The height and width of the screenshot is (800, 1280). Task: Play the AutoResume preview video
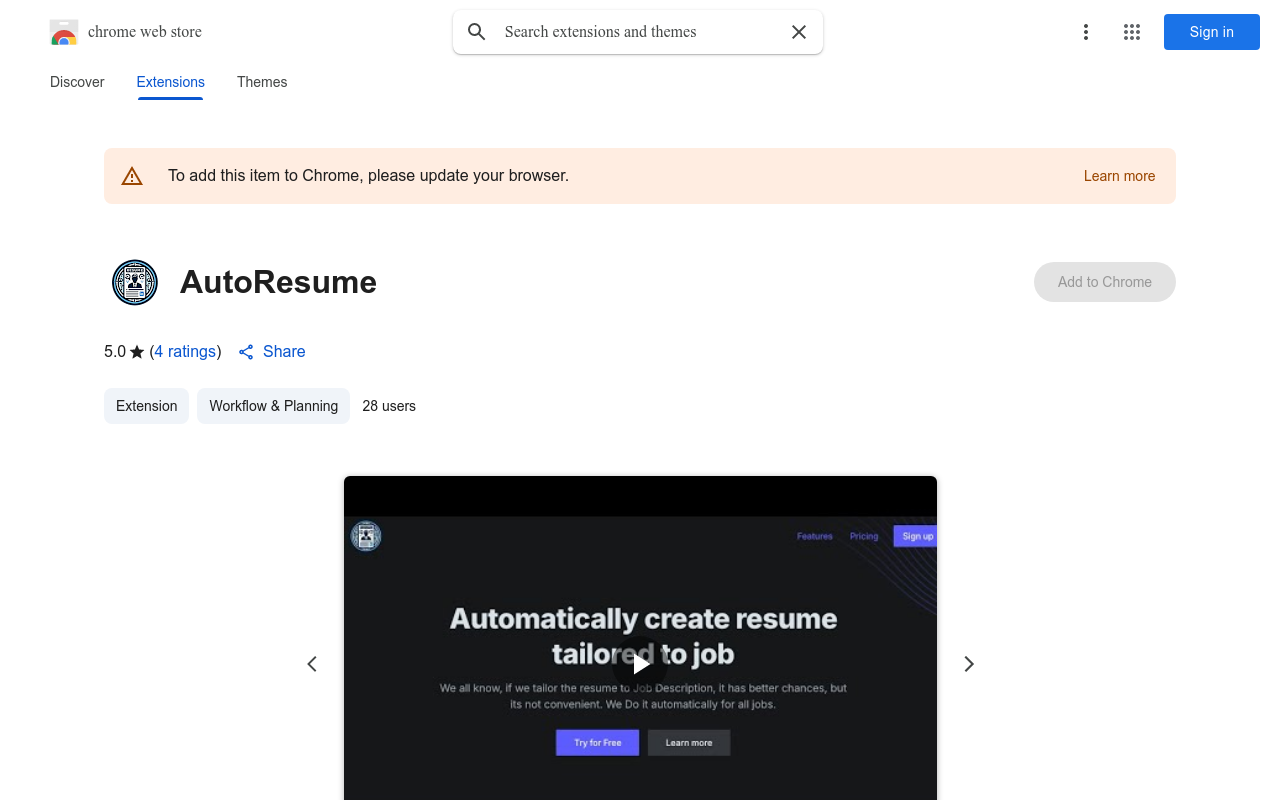click(640, 664)
